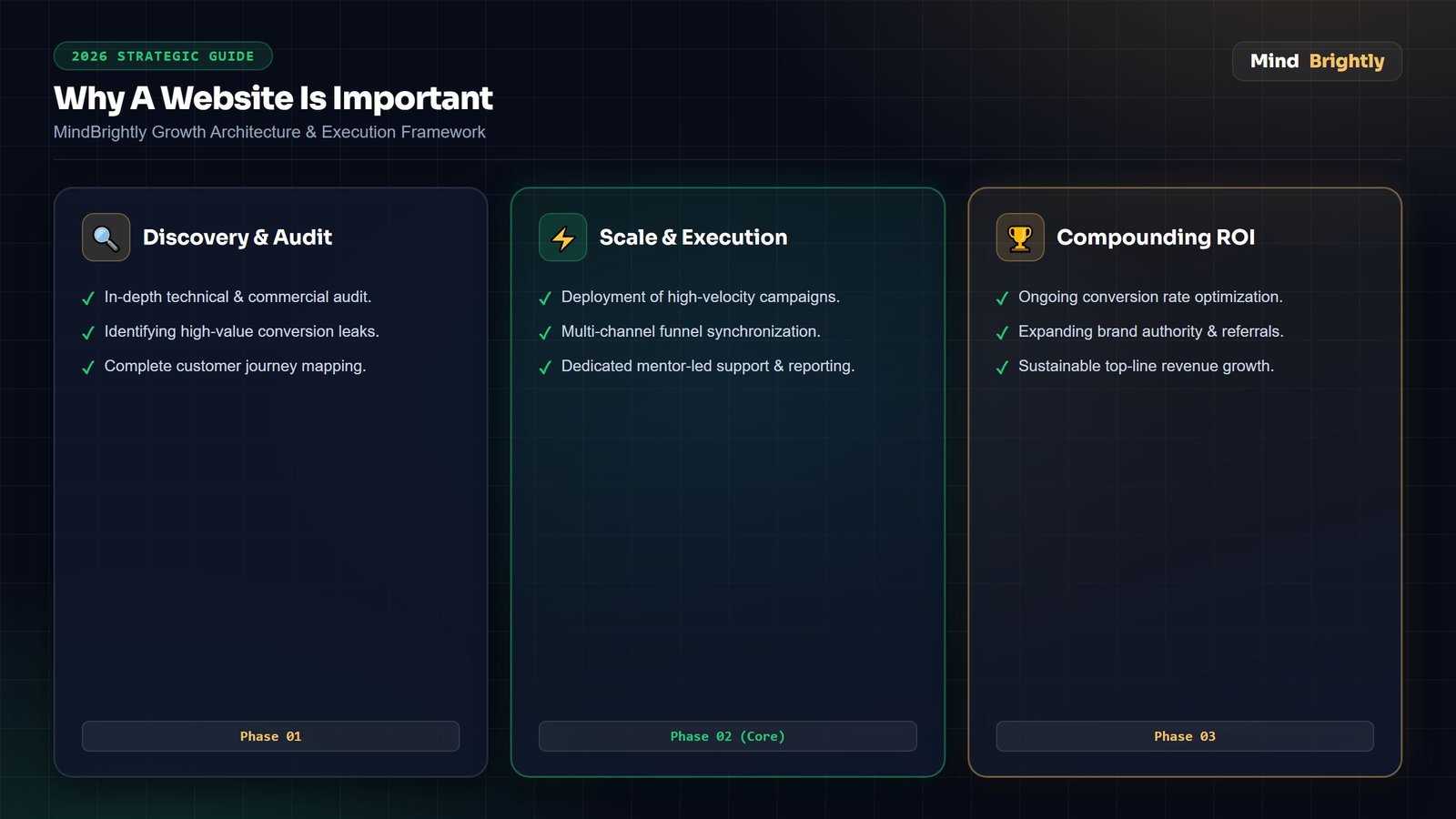Click 'In-depth technical & commercial audit.' text
Screen dimensions: 1456x819
click(238, 297)
